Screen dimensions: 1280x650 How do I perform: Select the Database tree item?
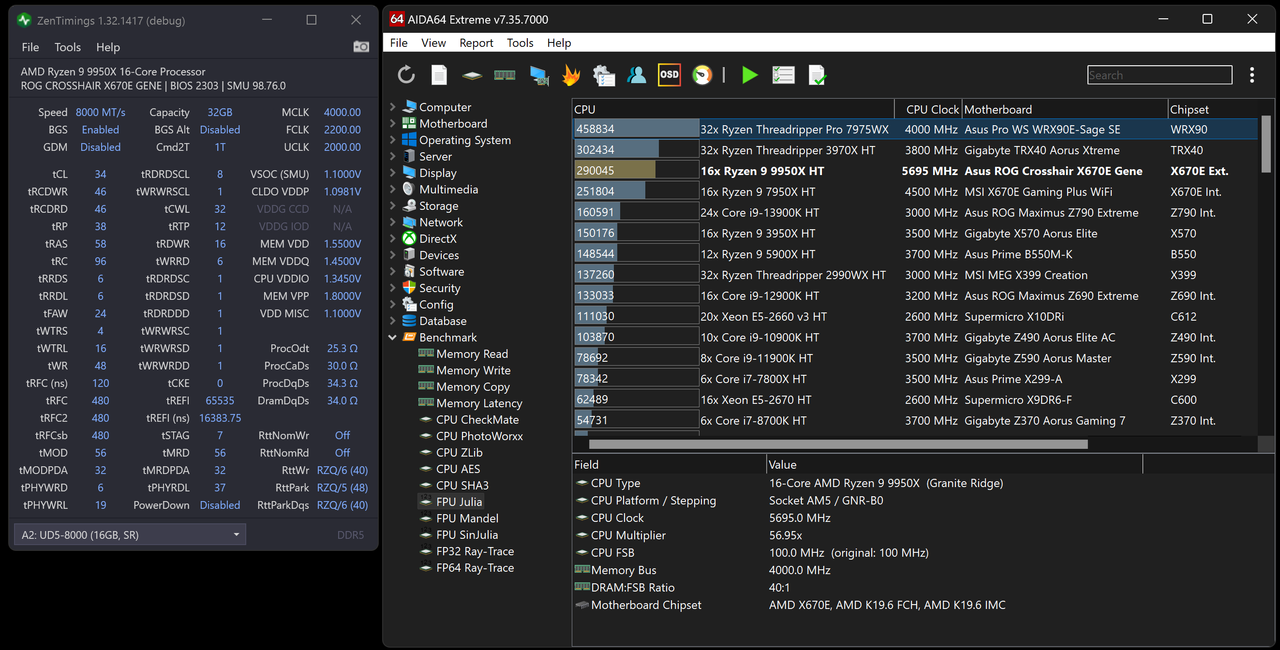click(x=442, y=321)
